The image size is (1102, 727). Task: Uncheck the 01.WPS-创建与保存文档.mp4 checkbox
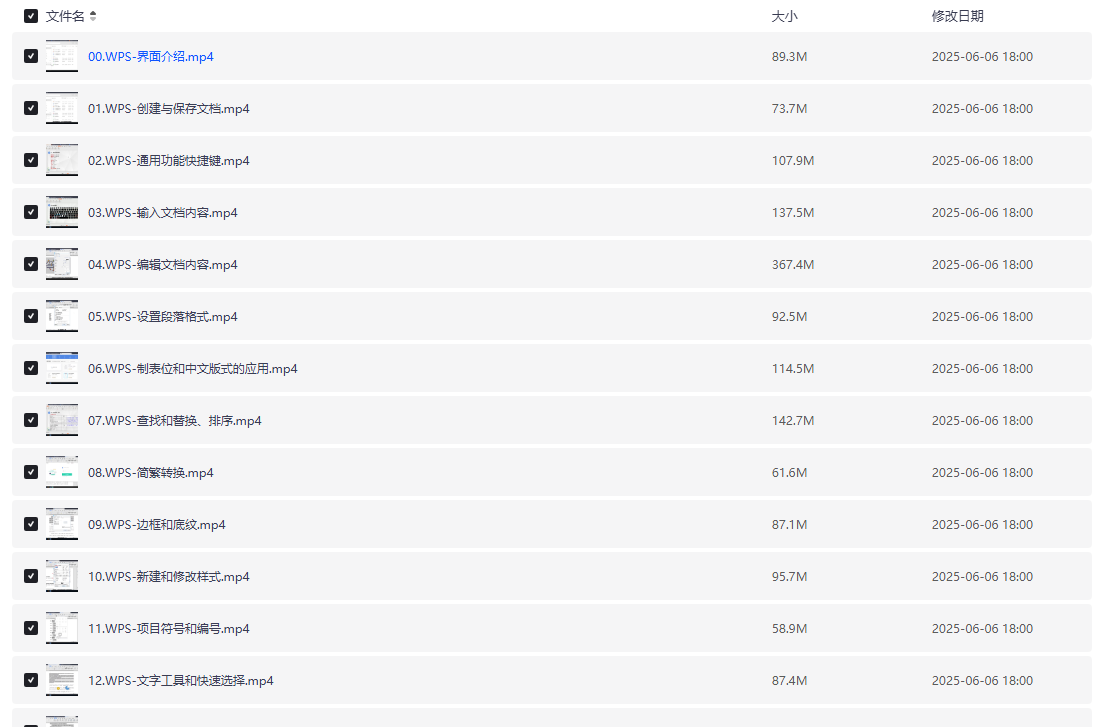31,108
